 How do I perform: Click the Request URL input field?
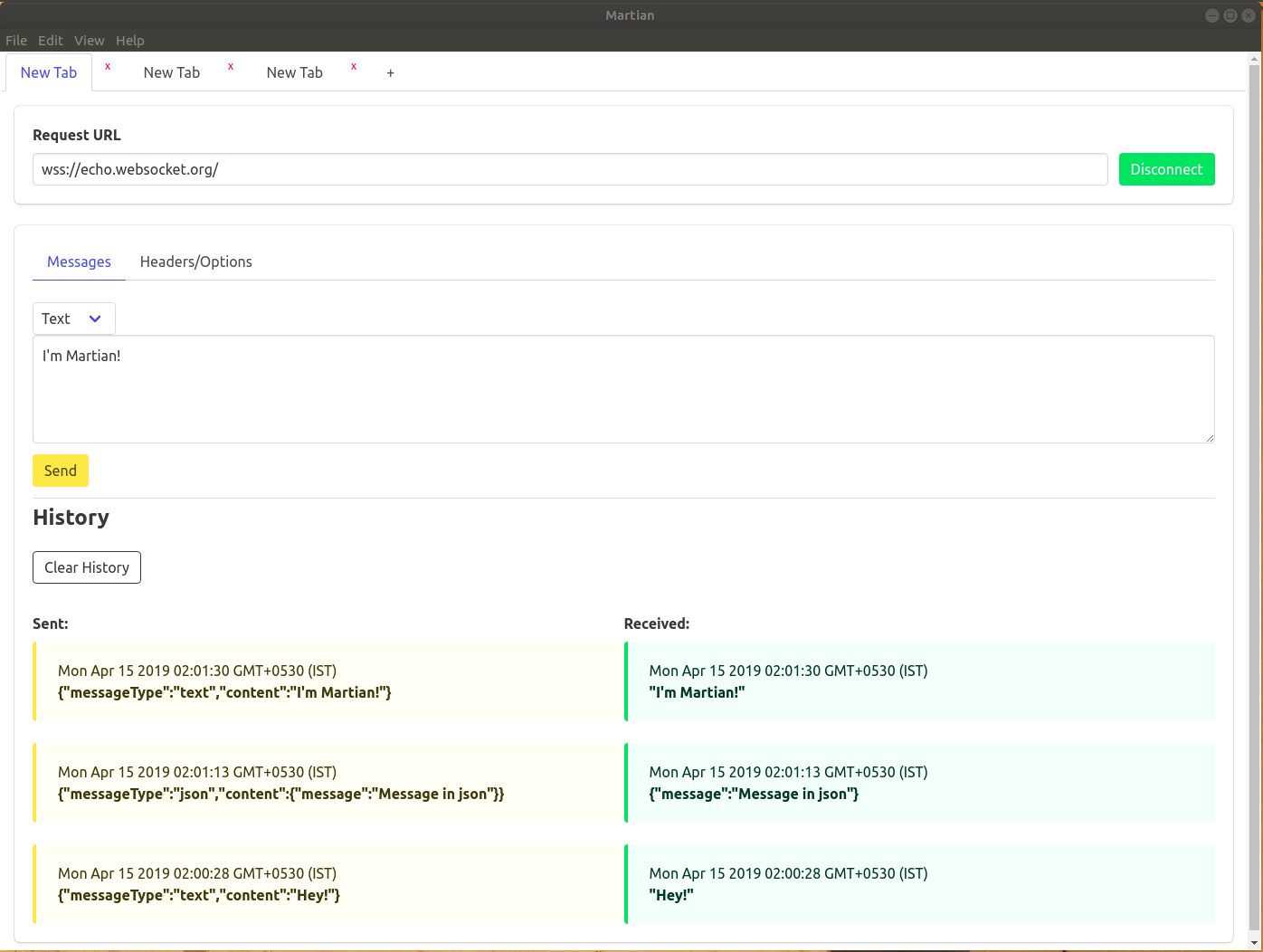click(x=570, y=169)
